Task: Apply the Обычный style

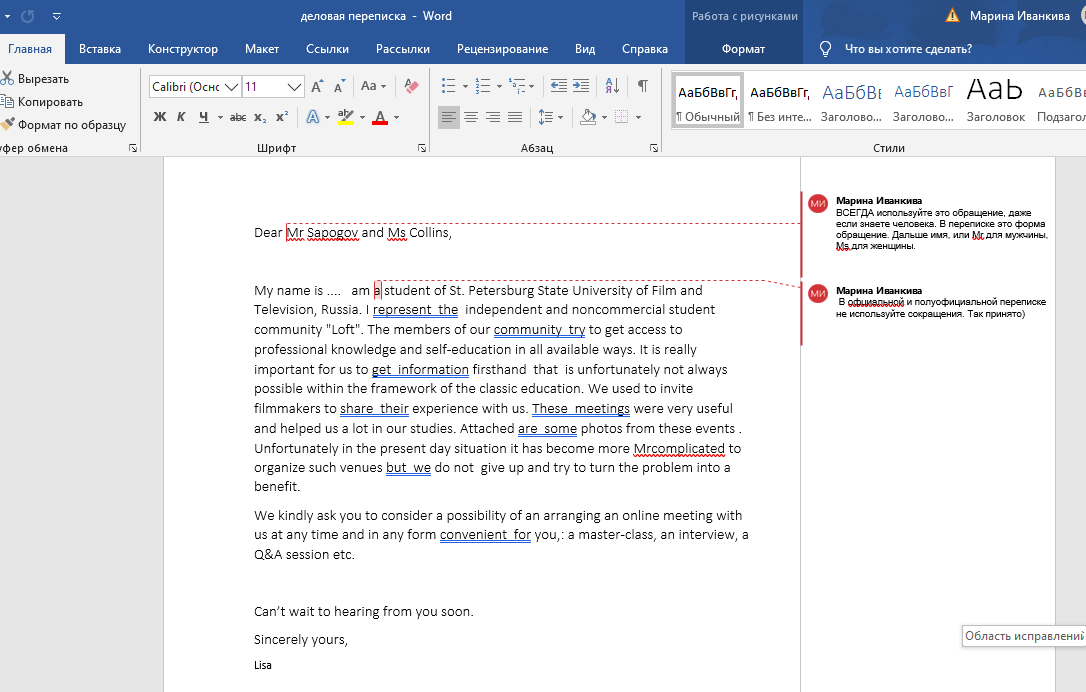Action: tap(708, 100)
